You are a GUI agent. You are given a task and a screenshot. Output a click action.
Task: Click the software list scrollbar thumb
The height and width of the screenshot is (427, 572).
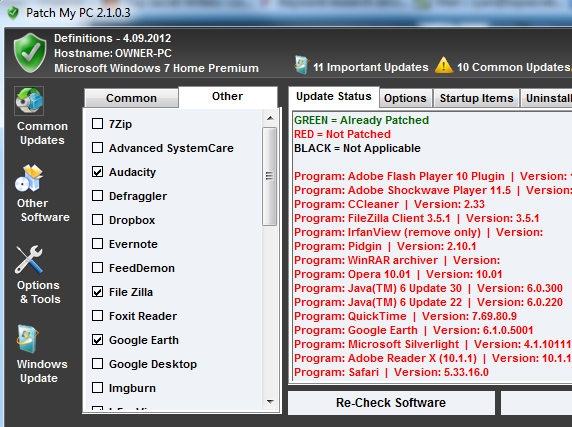pyautogui.click(x=270, y=176)
